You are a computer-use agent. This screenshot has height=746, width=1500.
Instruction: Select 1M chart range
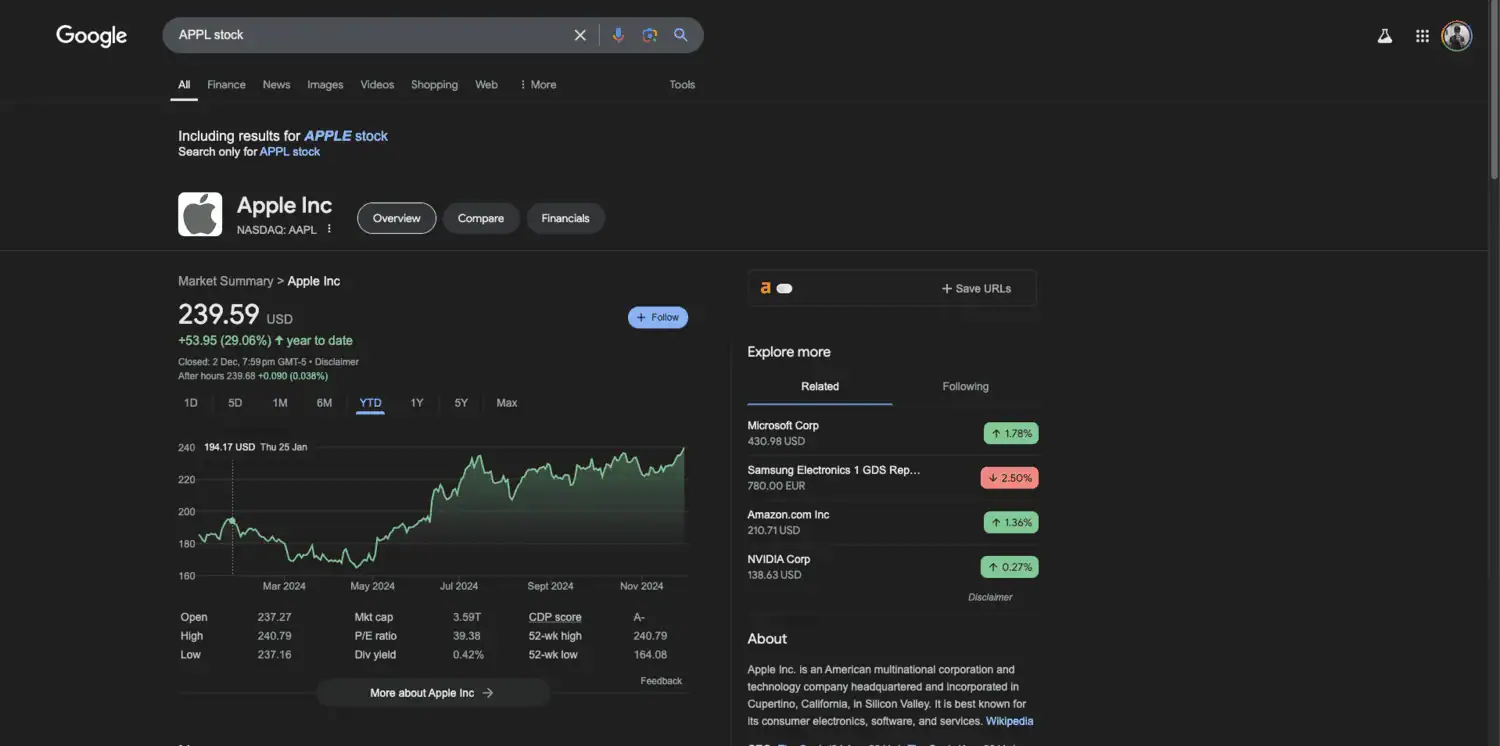tap(280, 403)
